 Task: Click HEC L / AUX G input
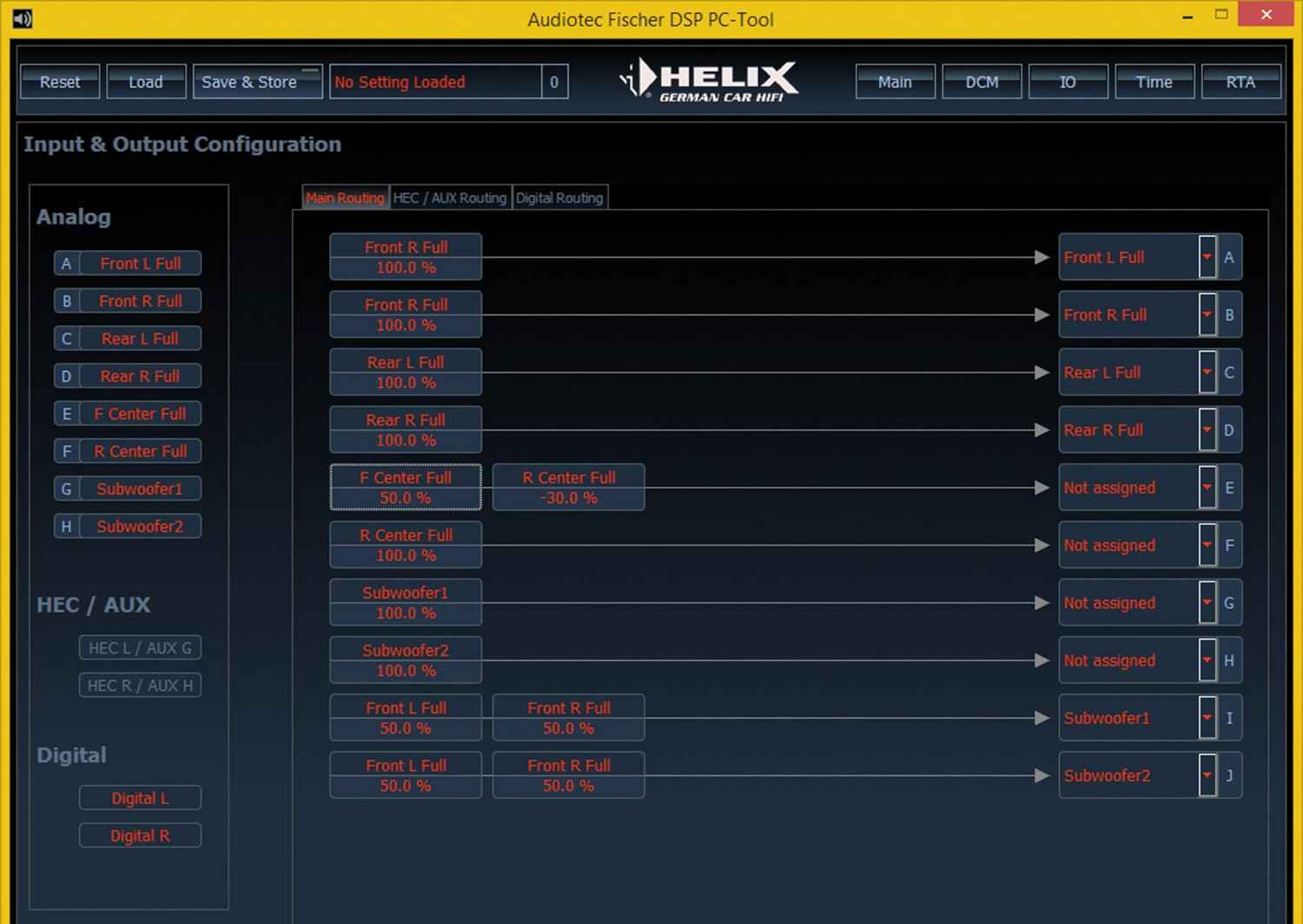tap(140, 648)
